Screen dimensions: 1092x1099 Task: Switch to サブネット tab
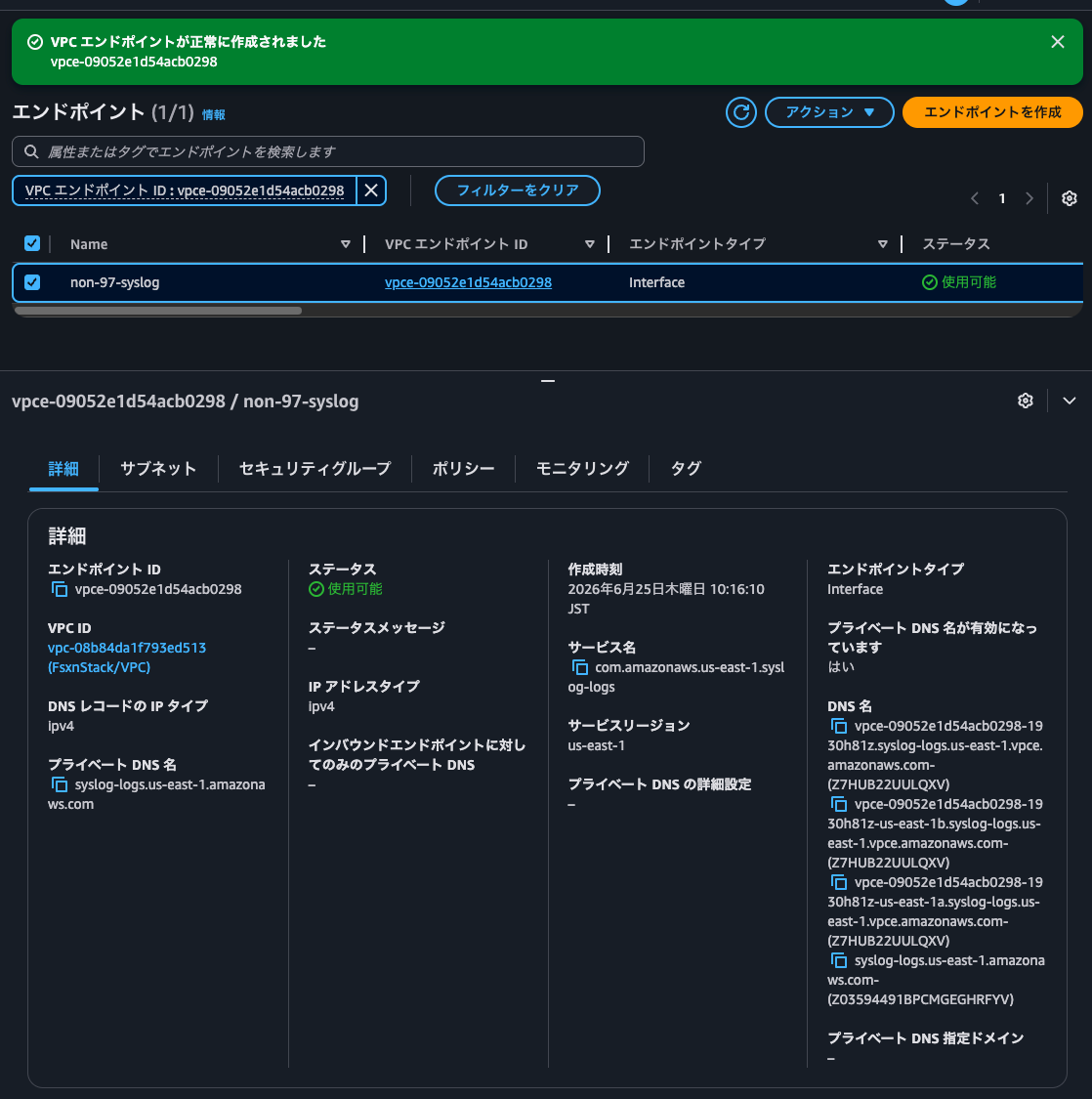pyautogui.click(x=157, y=469)
